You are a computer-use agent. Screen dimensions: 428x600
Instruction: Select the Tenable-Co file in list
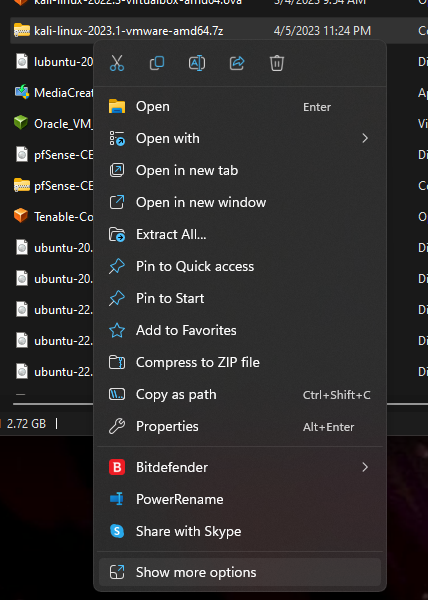(x=54, y=217)
